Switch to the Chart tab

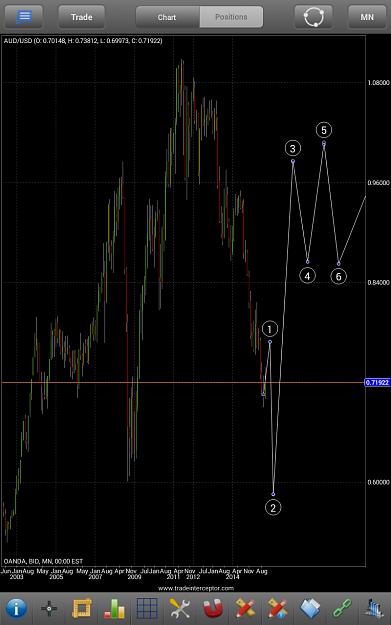point(167,17)
